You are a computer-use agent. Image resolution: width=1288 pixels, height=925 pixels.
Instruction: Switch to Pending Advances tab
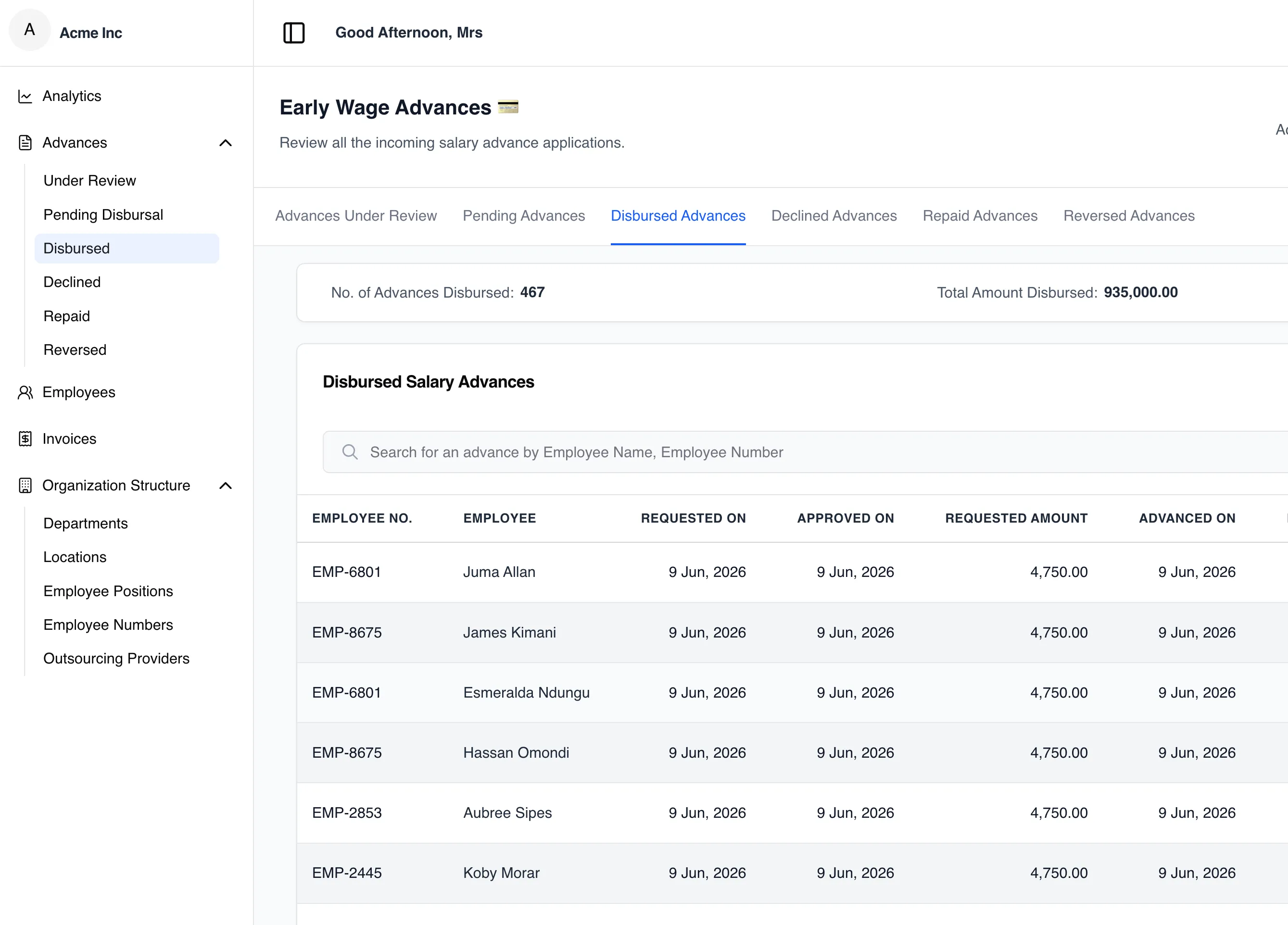pos(524,216)
